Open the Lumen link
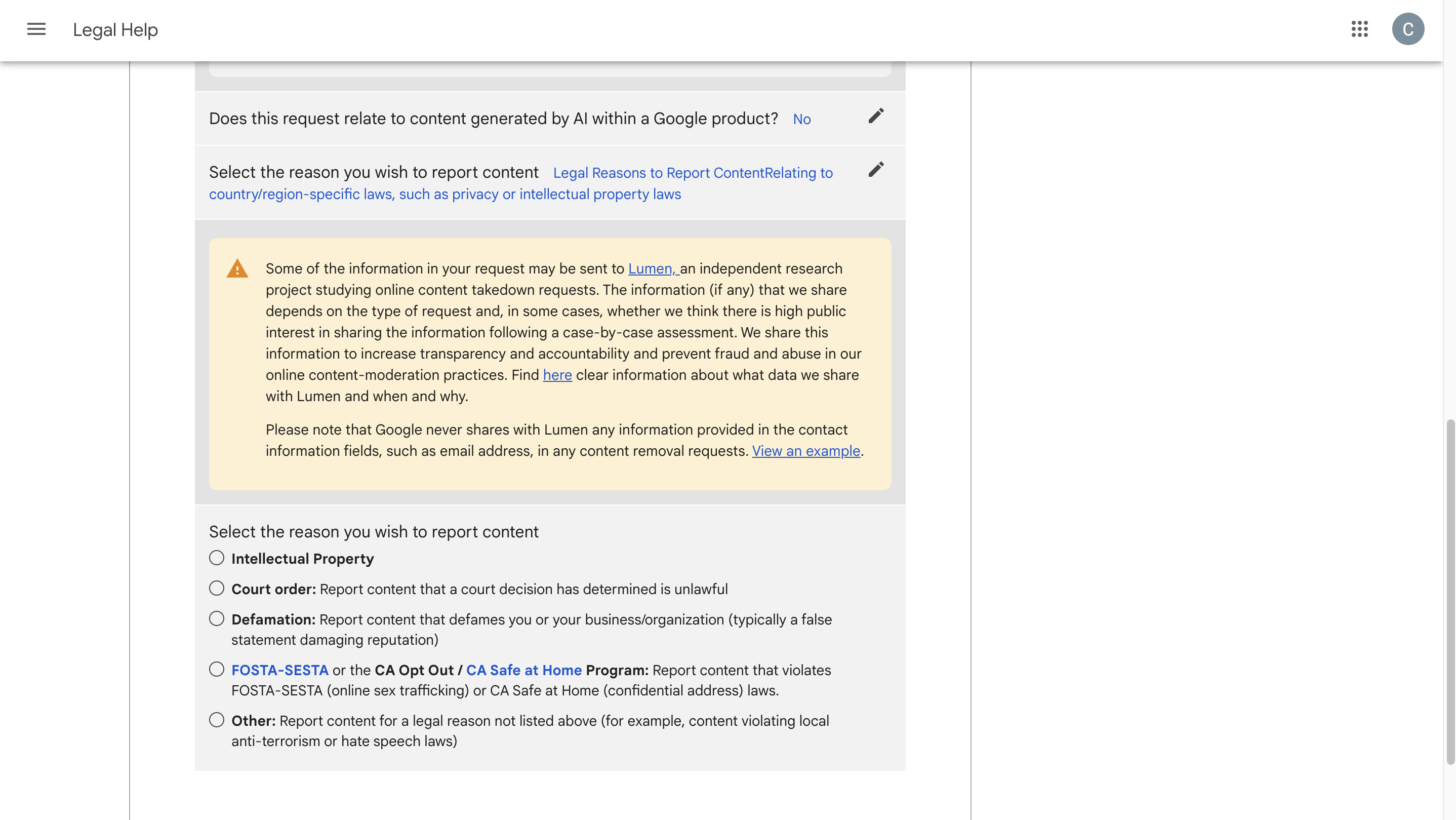This screenshot has width=1456, height=820. click(x=654, y=268)
